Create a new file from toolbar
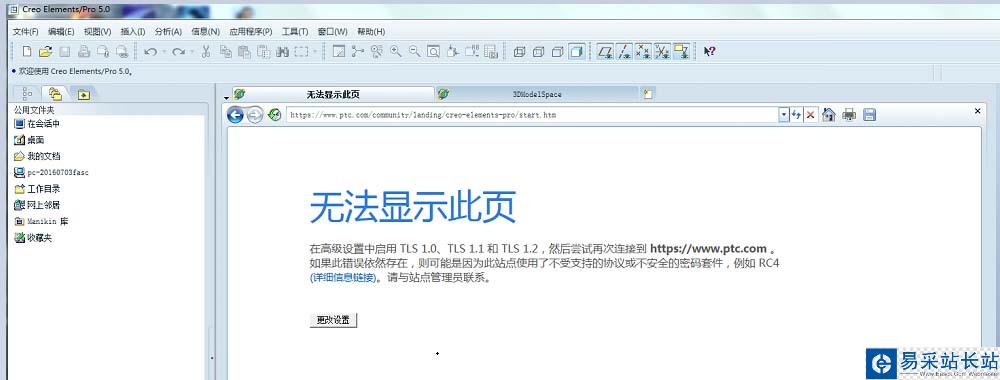The width and height of the screenshot is (1000, 380). pyautogui.click(x=27, y=52)
